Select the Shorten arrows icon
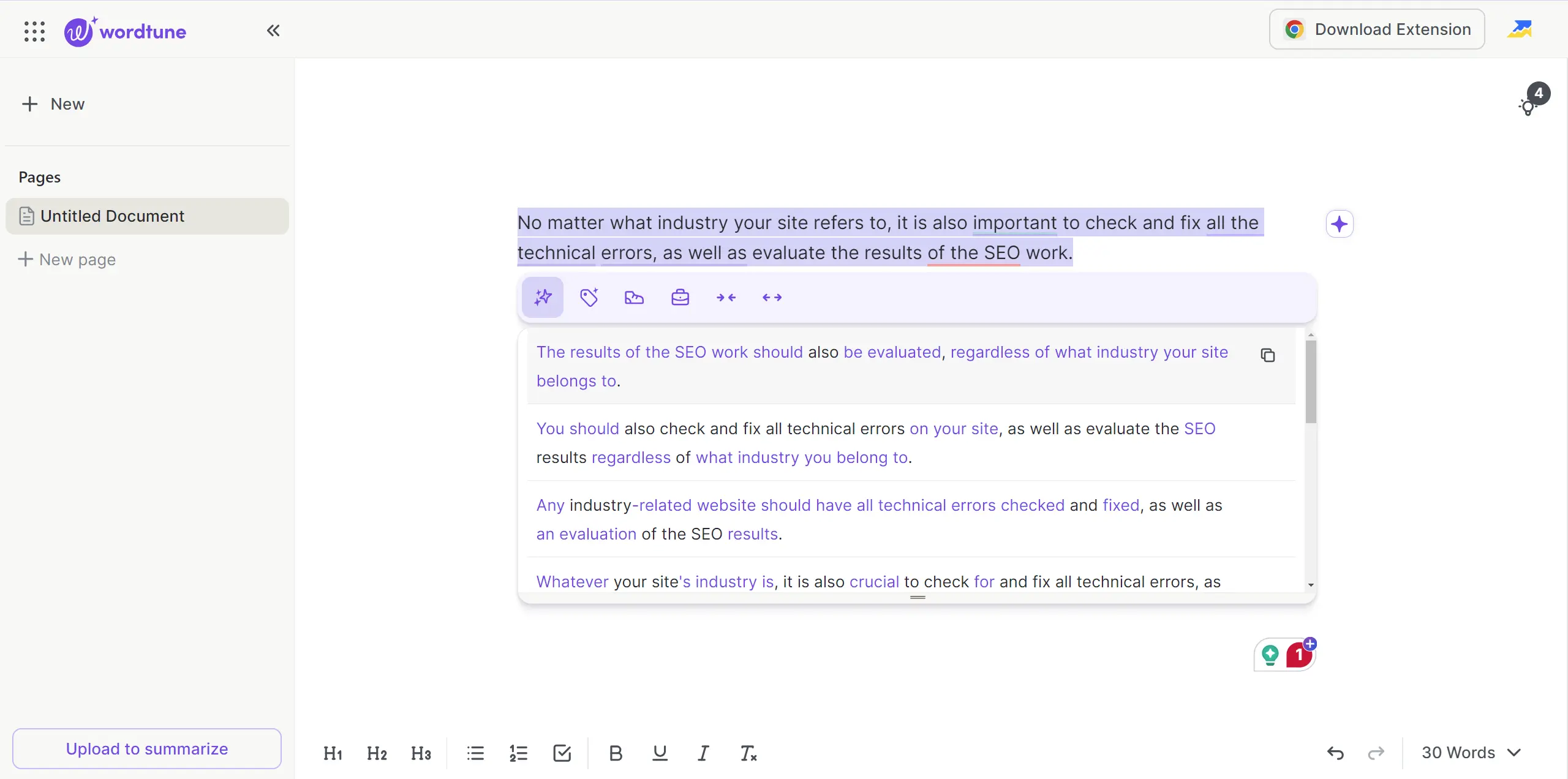 (x=726, y=298)
